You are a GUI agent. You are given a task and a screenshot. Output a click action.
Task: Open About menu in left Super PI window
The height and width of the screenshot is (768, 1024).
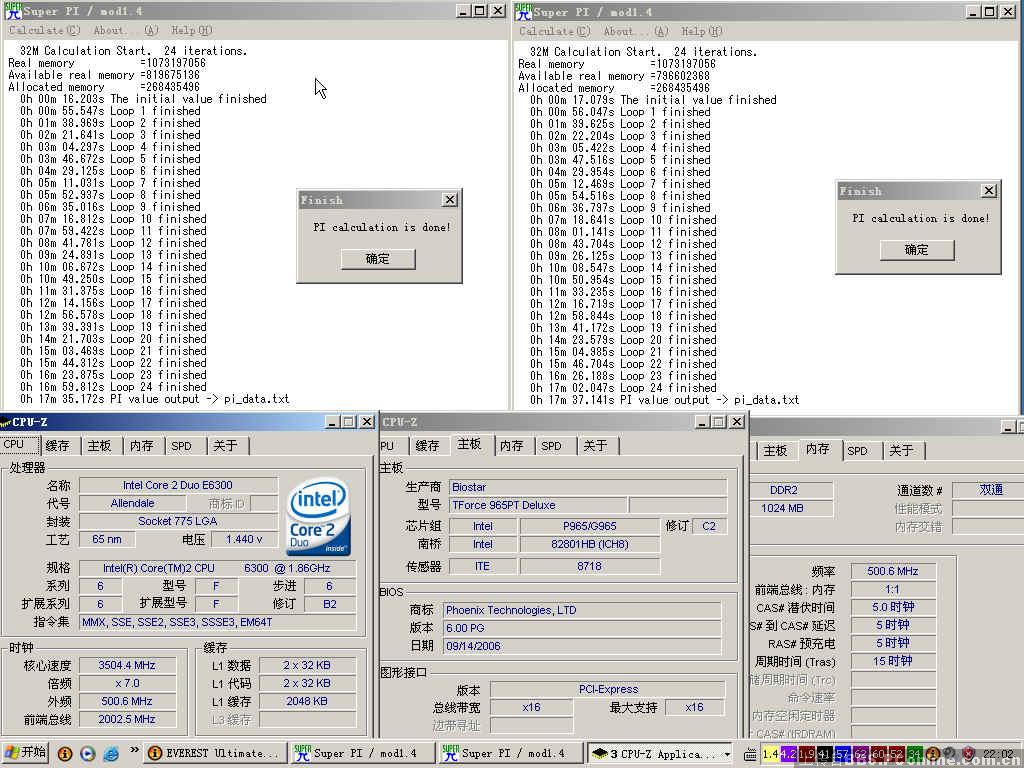125,30
